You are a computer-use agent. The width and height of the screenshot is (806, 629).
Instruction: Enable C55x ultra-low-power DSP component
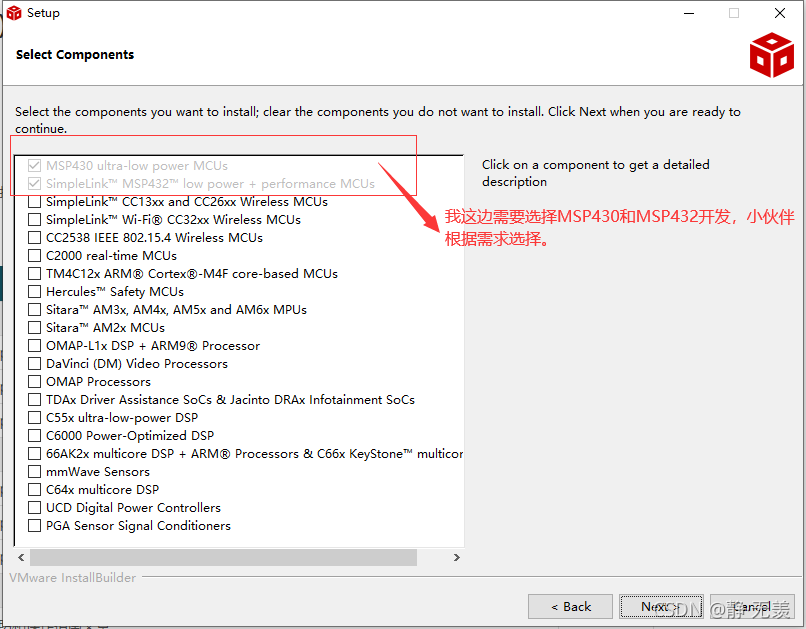[34, 417]
